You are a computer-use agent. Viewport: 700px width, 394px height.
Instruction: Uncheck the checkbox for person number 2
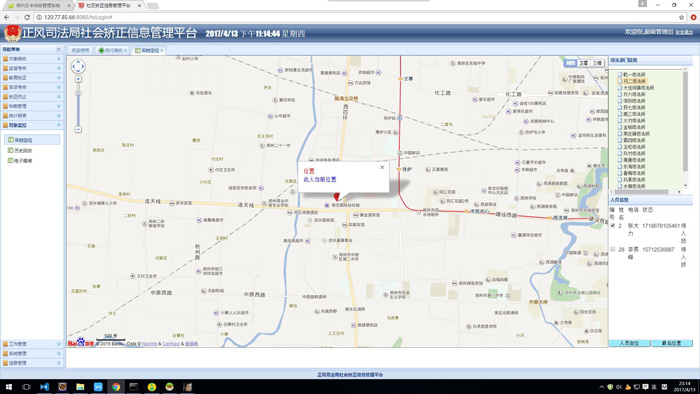coord(612,226)
